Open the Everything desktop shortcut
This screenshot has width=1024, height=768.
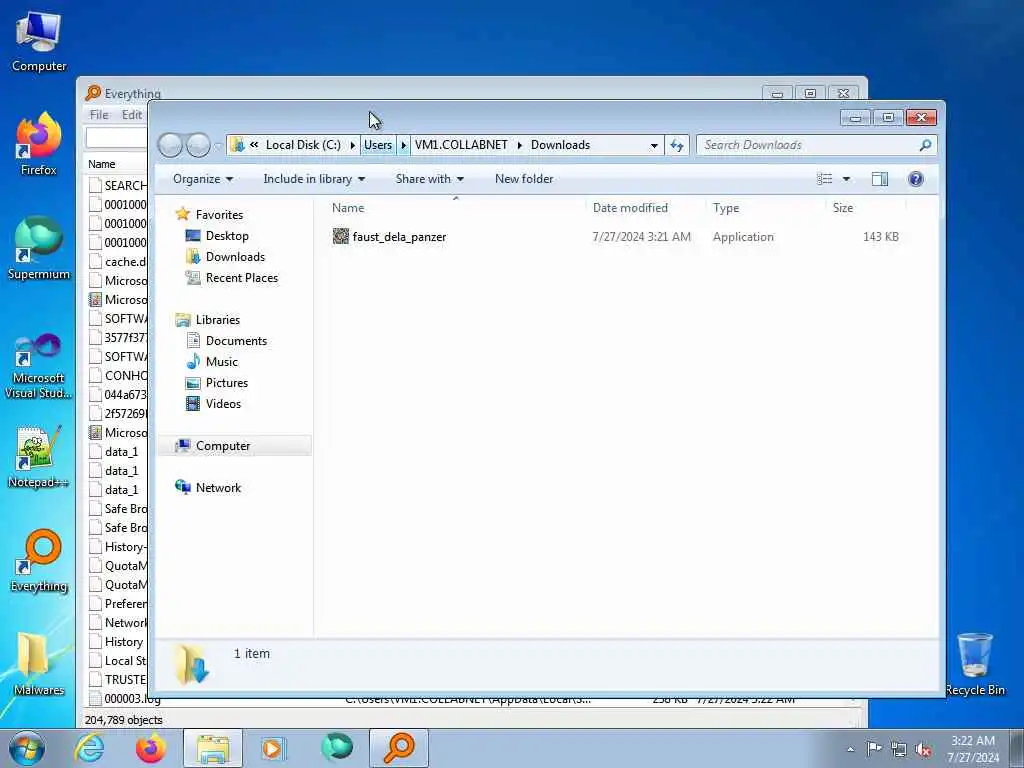(39, 561)
